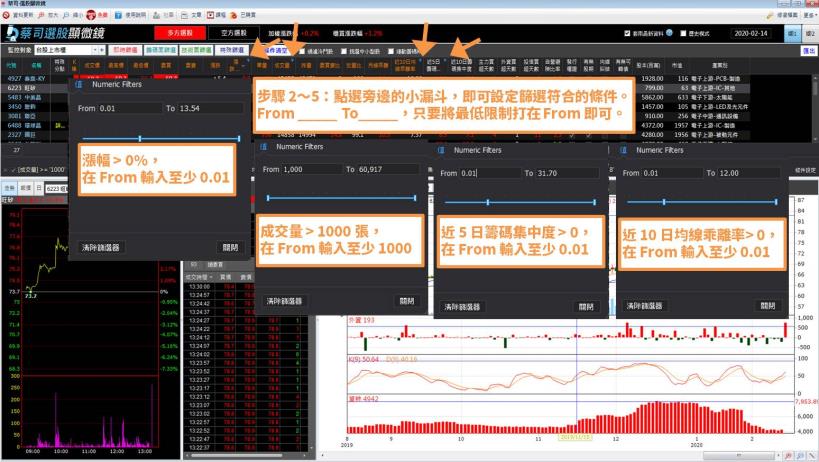819x462 pixels.
Task: Click the To field showing 60,917
Action: pos(388,170)
